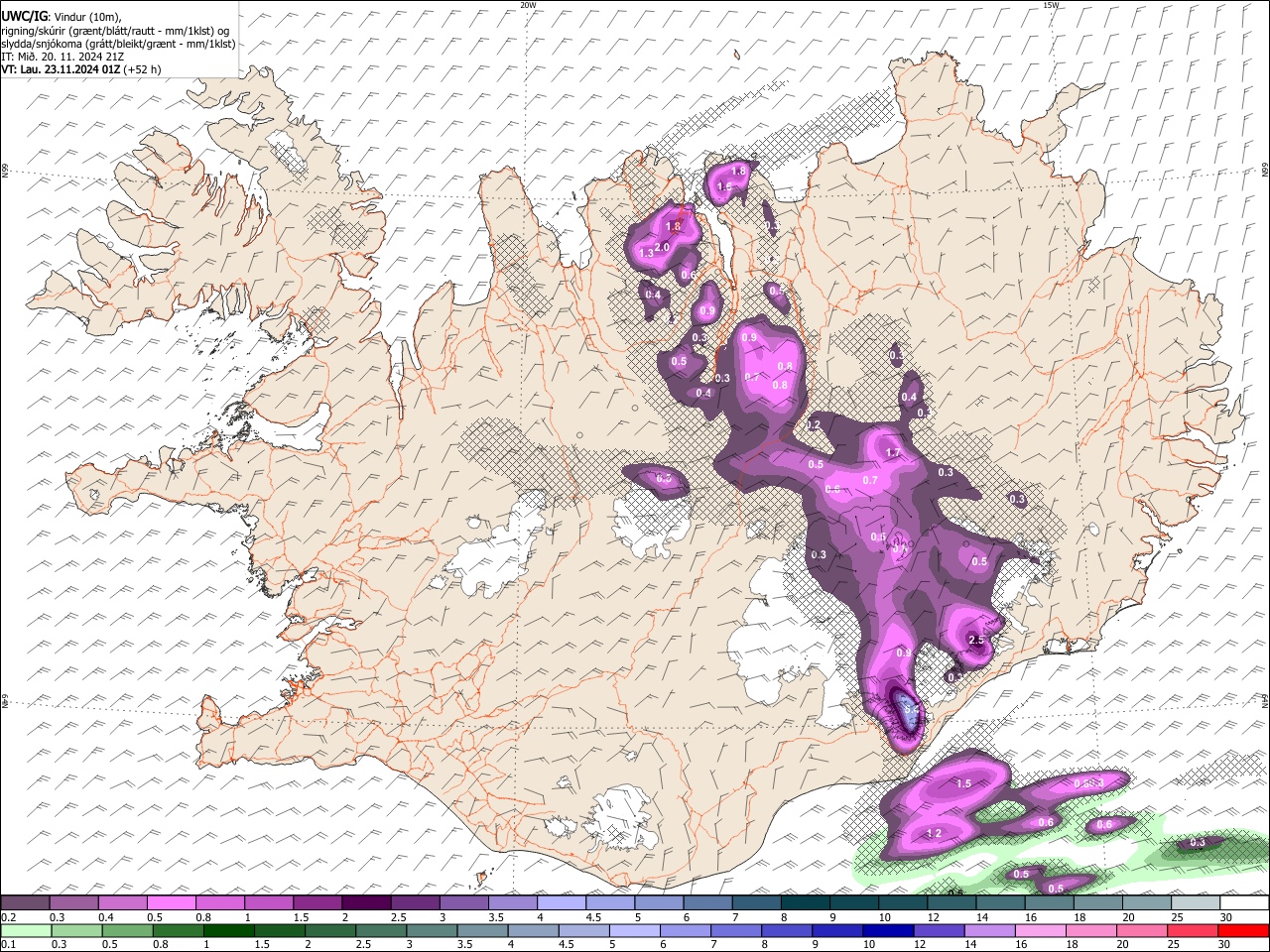This screenshot has width=1270, height=952.
Task: Click the upper legend swatch between 0.2 and 0.3
Action: coord(26,902)
